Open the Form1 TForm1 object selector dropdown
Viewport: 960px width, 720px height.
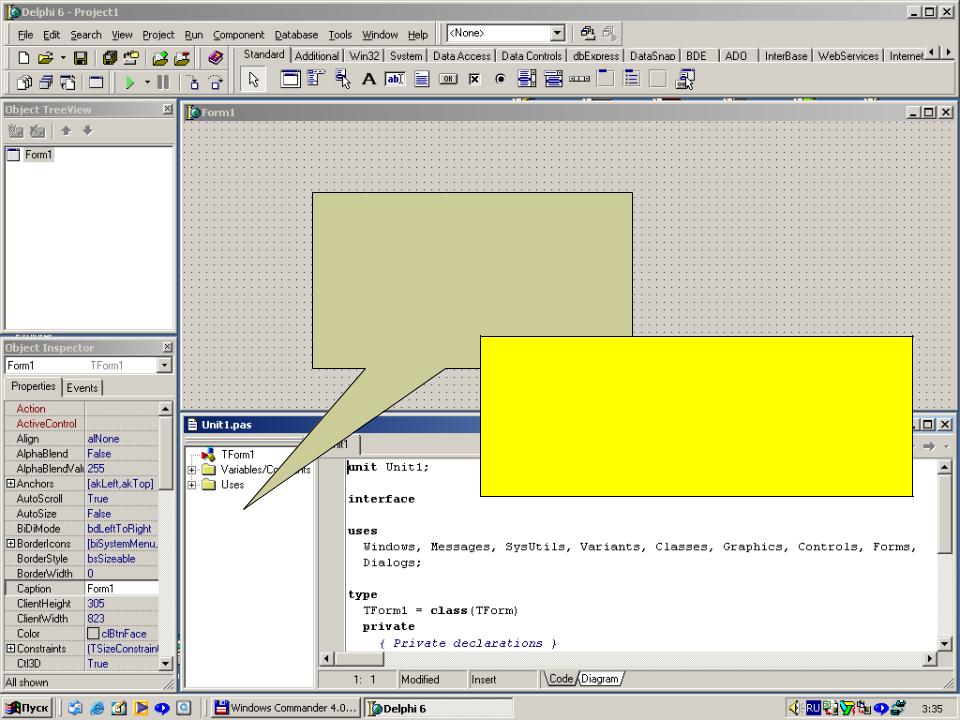tap(164, 366)
